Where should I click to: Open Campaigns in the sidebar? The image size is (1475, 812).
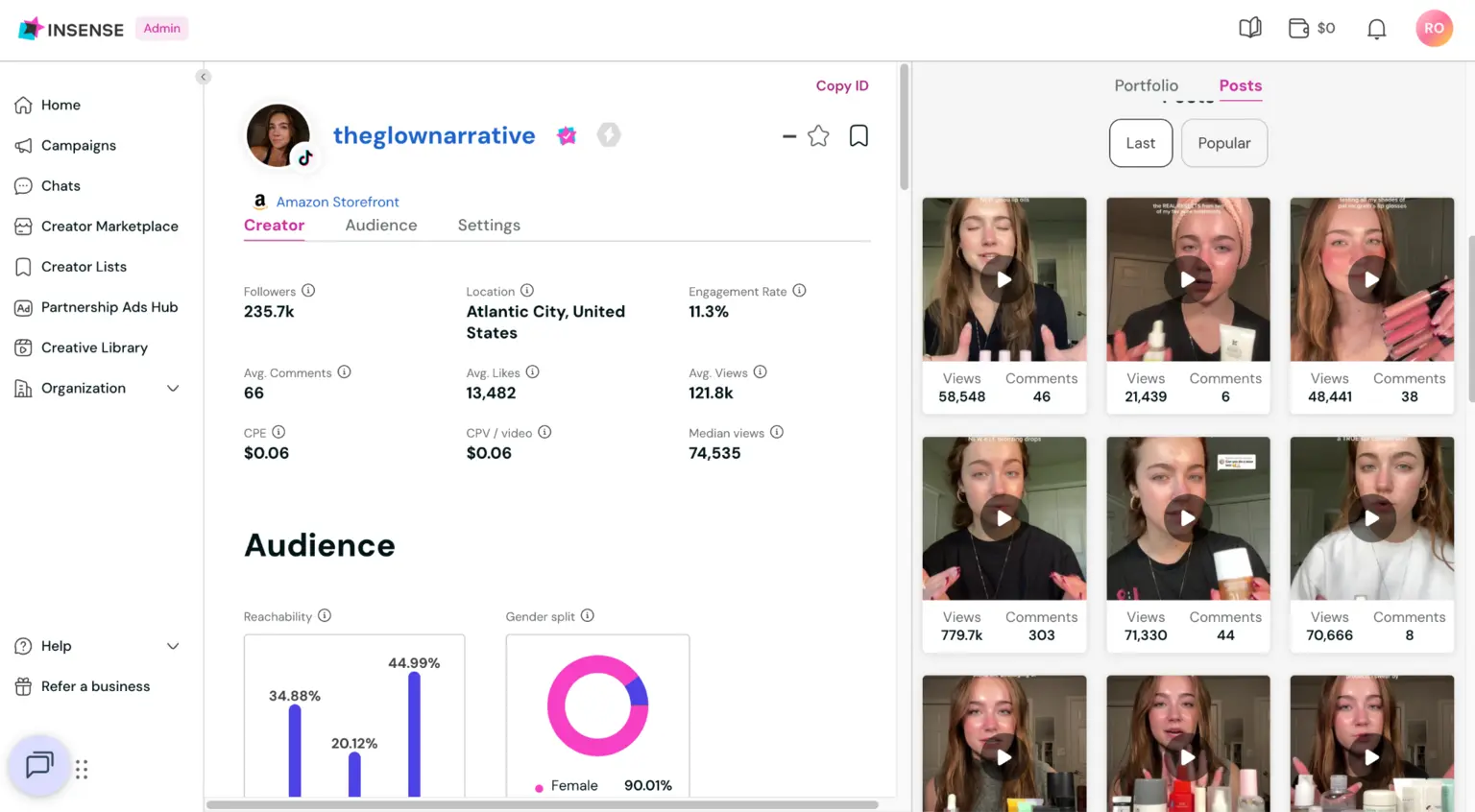[78, 145]
